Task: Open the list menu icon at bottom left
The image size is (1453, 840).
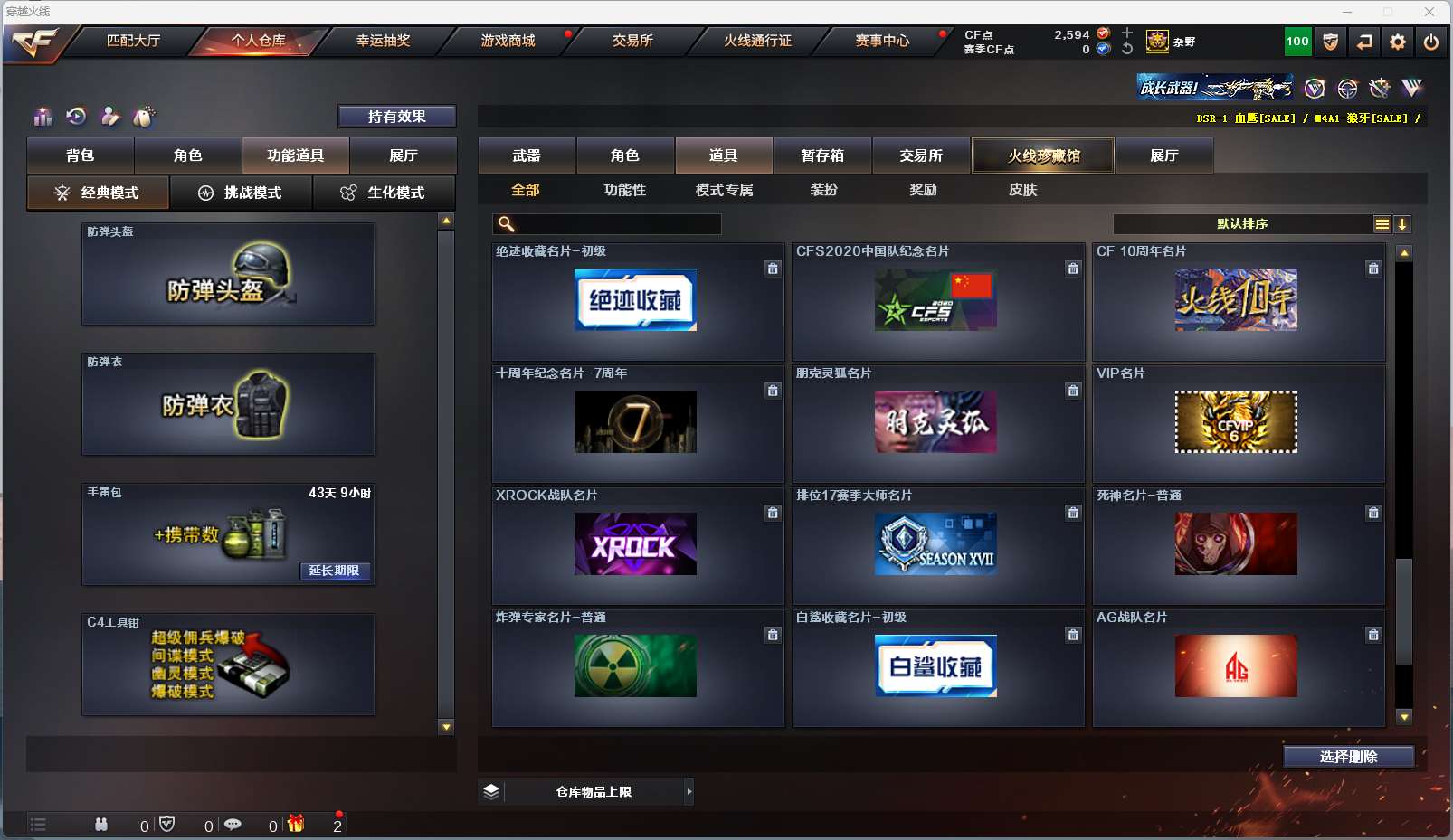Action: coord(38,825)
